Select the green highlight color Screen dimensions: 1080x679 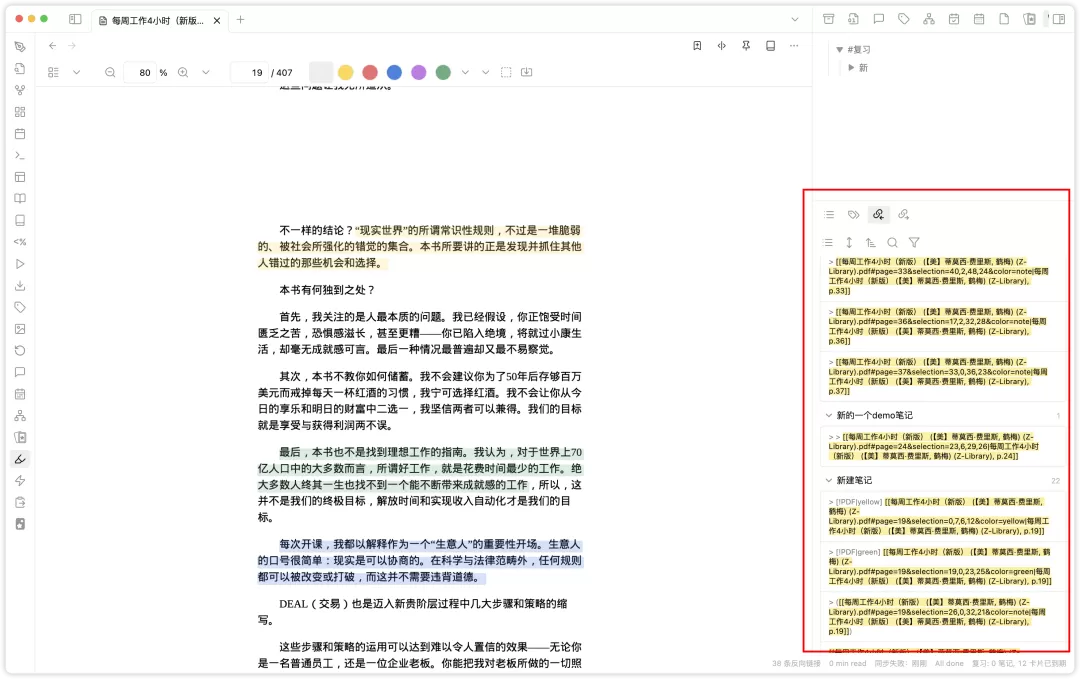[443, 72]
